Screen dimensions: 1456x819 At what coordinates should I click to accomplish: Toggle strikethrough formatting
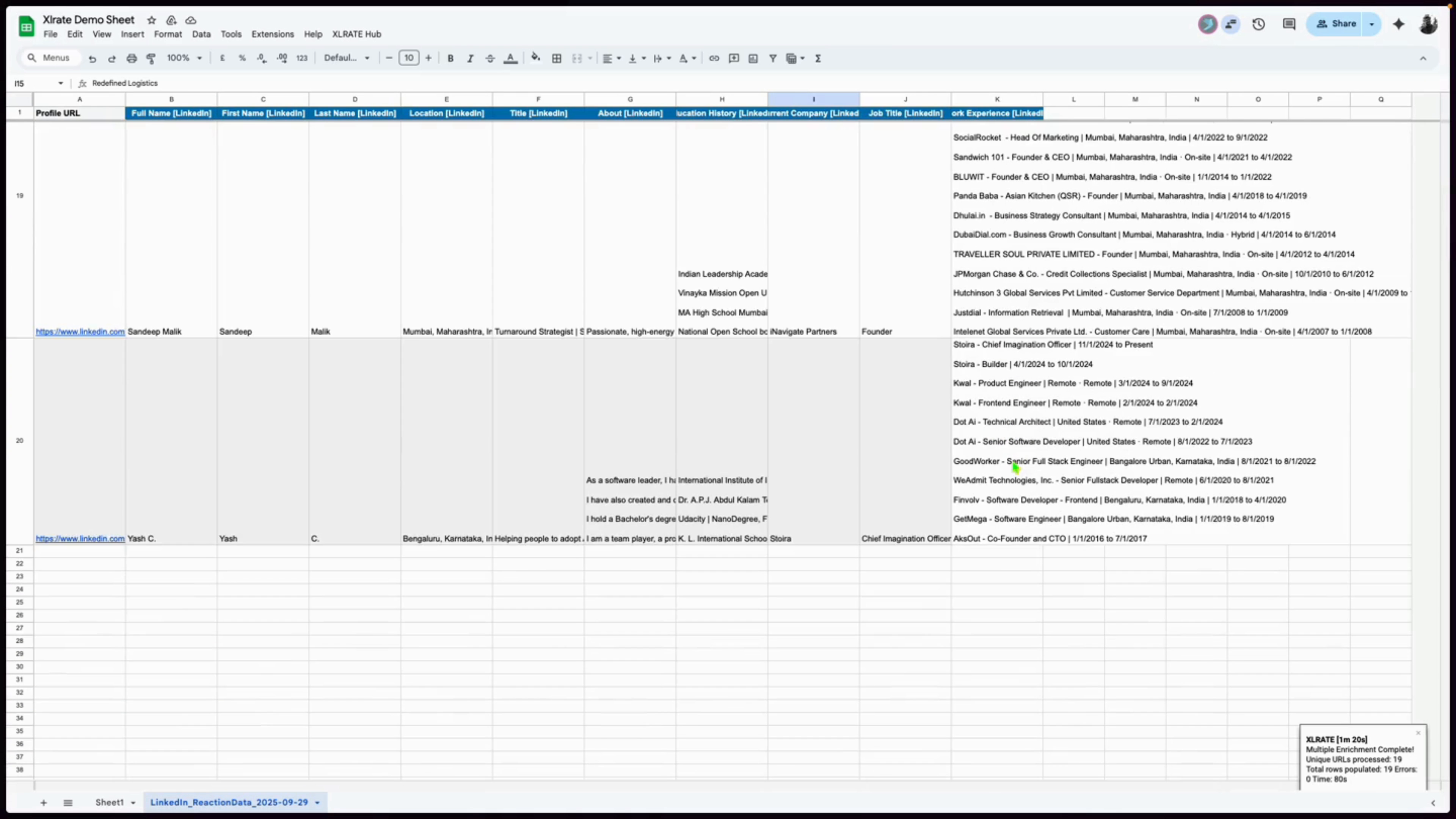[x=490, y=58]
